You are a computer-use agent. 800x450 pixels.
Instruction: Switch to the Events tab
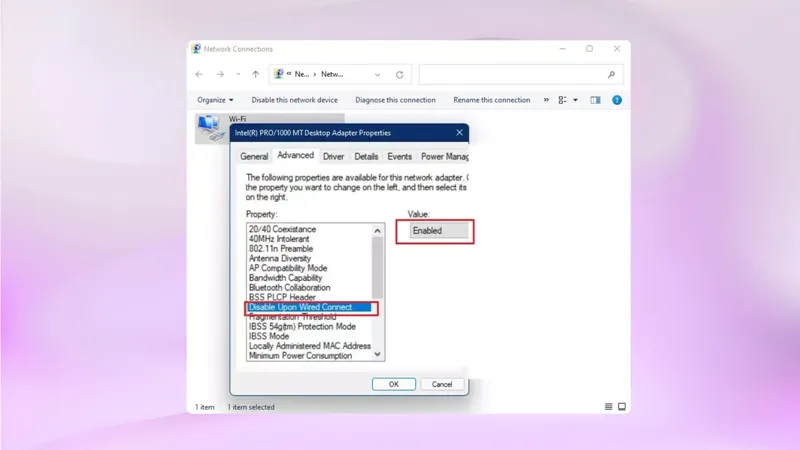[399, 157]
